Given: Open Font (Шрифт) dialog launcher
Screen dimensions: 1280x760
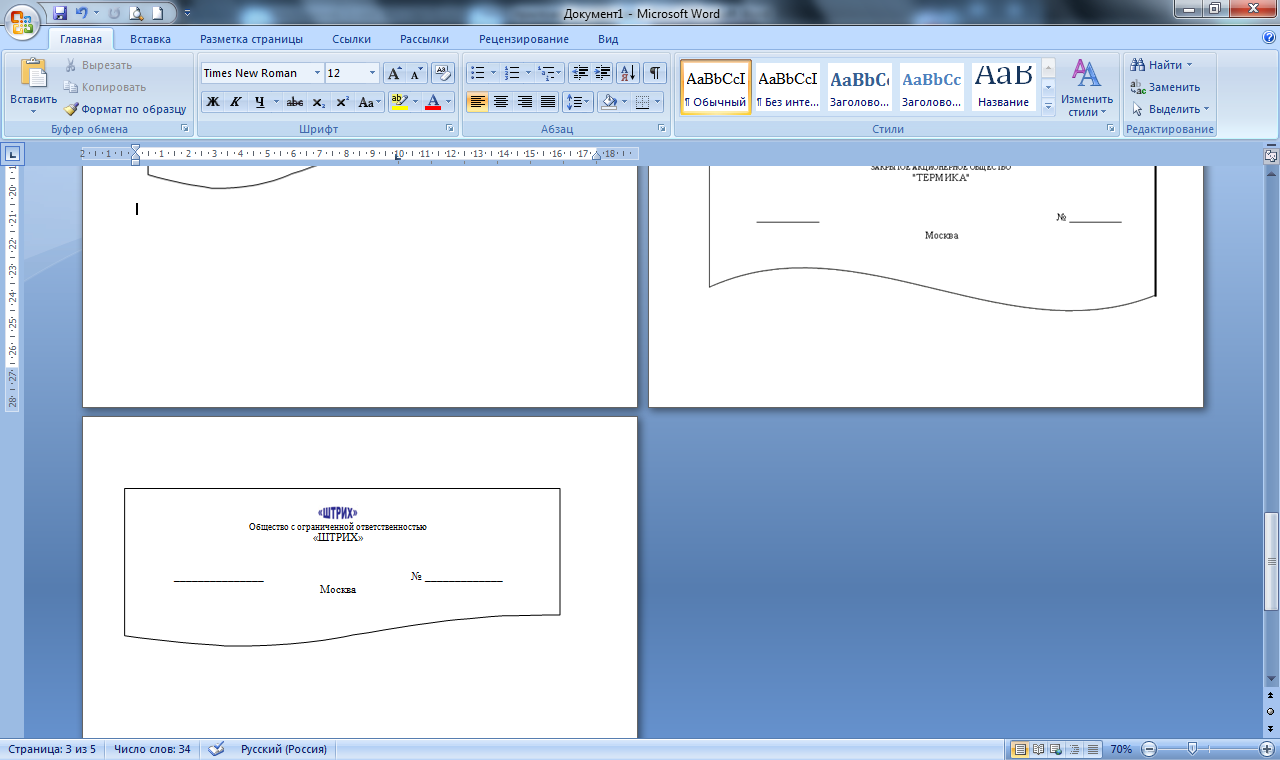Looking at the screenshot, I should click(x=450, y=129).
